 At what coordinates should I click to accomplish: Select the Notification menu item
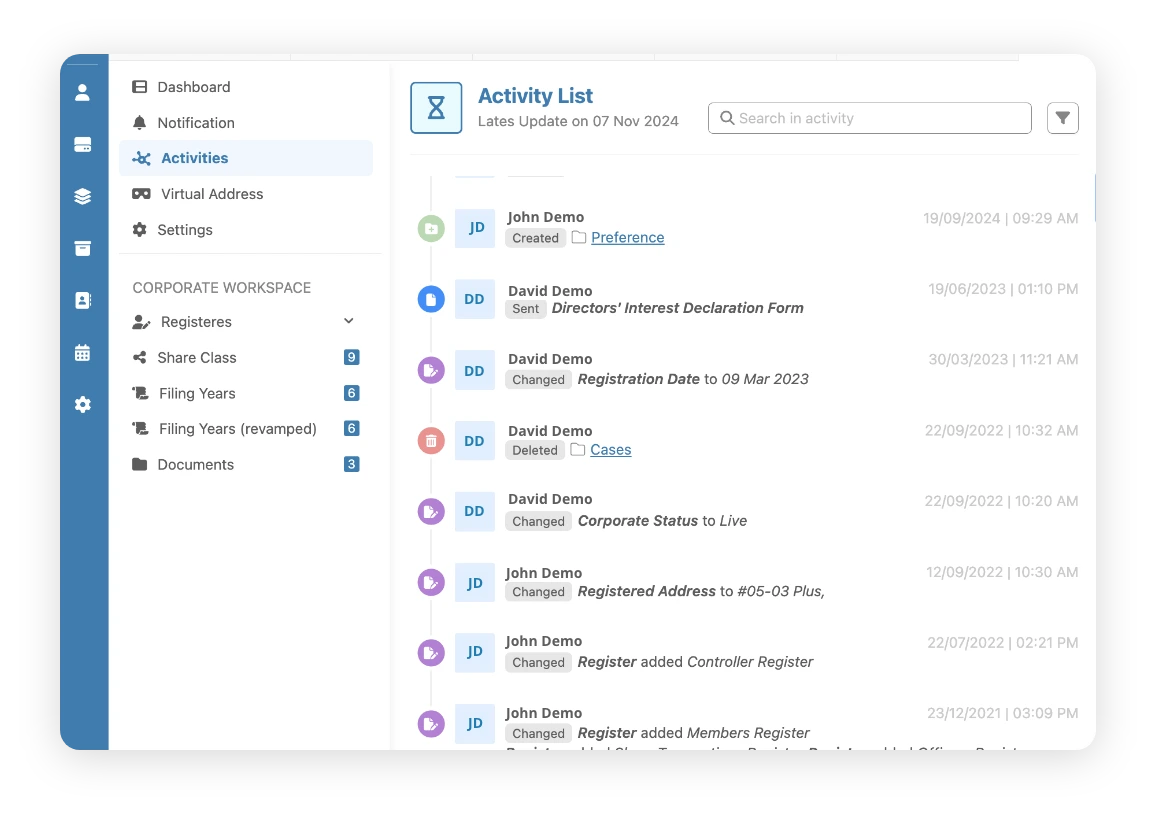(196, 122)
